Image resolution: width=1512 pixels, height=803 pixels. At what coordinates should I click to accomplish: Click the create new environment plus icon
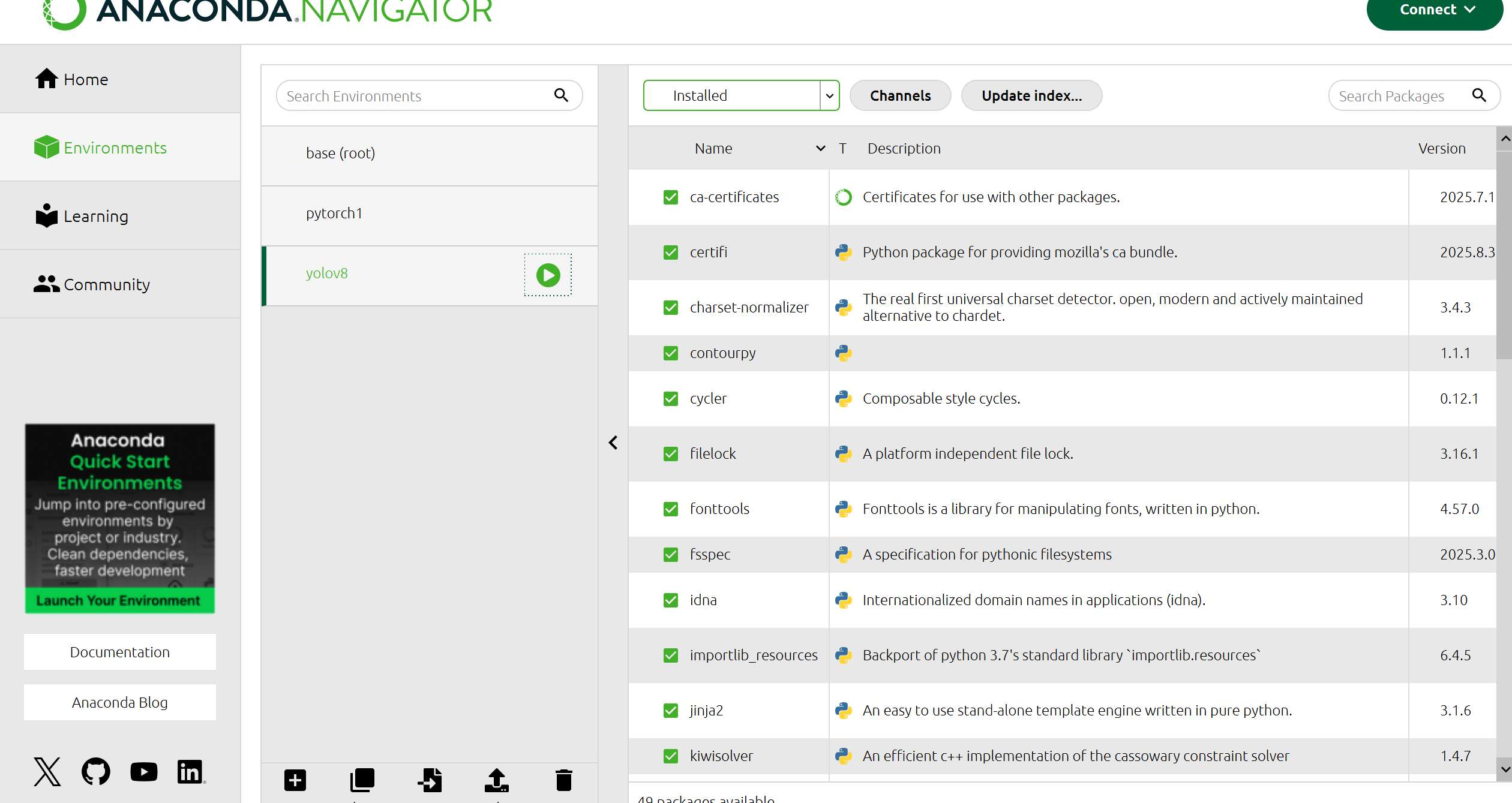click(295, 780)
